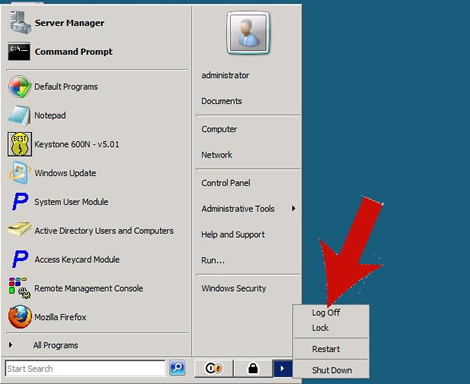Viewport: 470px width, 384px height.
Task: Open Help and Support
Action: click(233, 235)
